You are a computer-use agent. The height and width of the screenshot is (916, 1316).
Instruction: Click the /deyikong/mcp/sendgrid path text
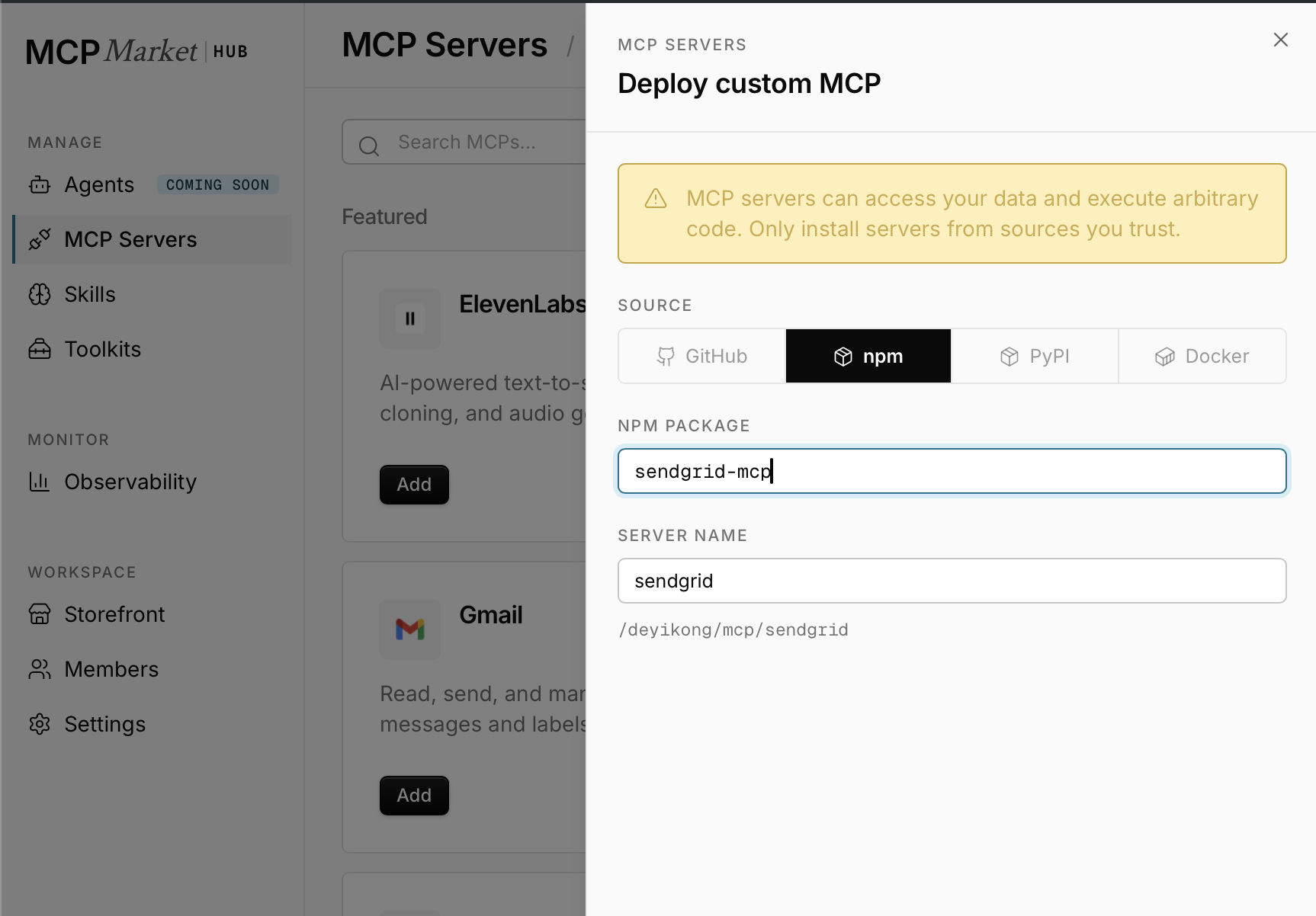[733, 630]
